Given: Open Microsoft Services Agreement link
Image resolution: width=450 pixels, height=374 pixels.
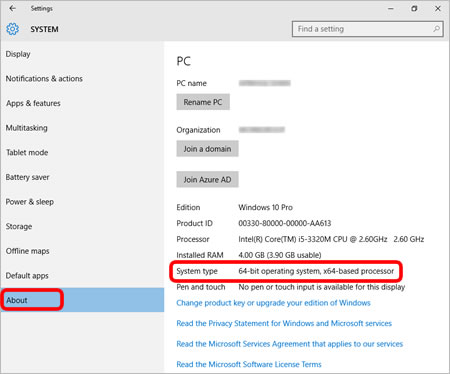Looking at the screenshot, I should pyautogui.click(x=290, y=344).
